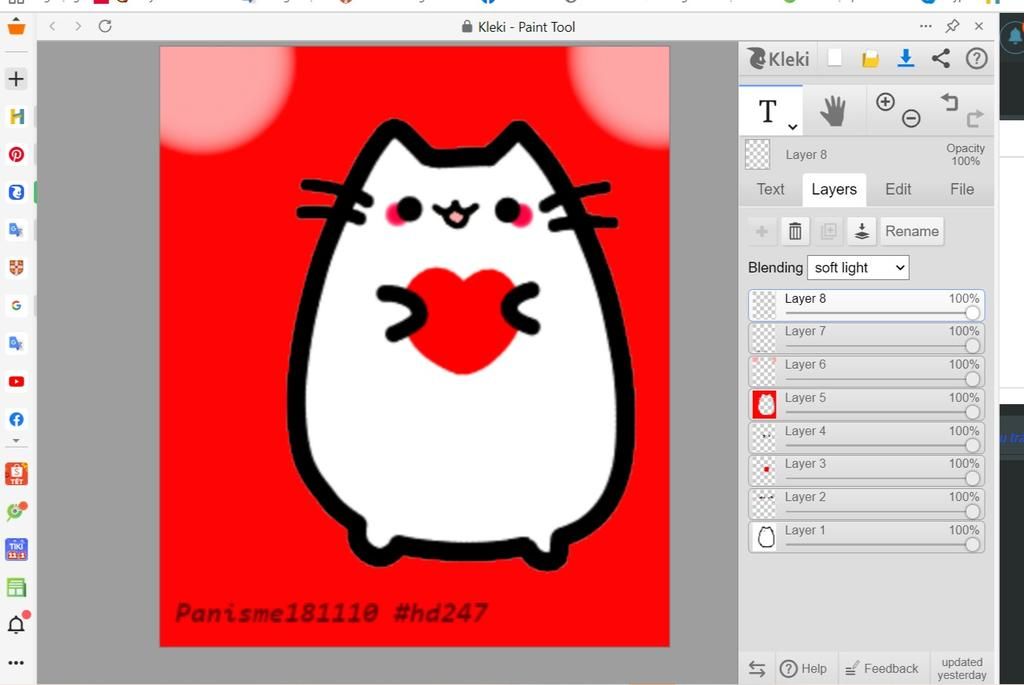Select Layer 7 in the list
This screenshot has height=685, width=1024.
(866, 338)
